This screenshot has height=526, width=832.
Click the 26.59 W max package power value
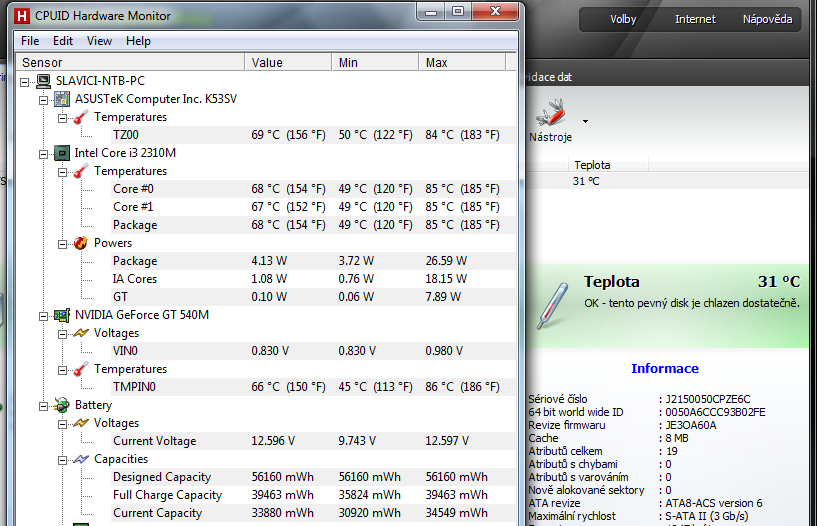(x=446, y=261)
